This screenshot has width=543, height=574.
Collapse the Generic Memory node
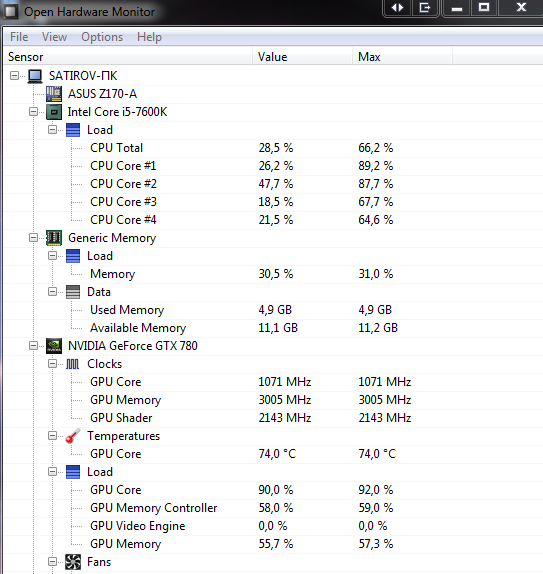click(33, 238)
